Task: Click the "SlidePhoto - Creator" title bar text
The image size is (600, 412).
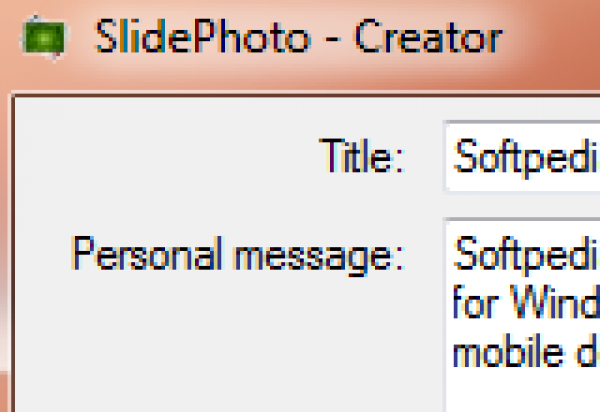Action: (x=297, y=38)
